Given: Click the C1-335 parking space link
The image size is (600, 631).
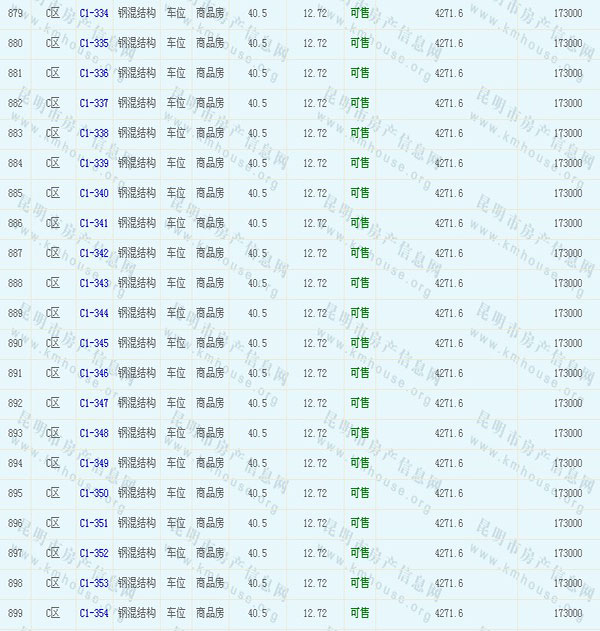Looking at the screenshot, I should 94,43.
